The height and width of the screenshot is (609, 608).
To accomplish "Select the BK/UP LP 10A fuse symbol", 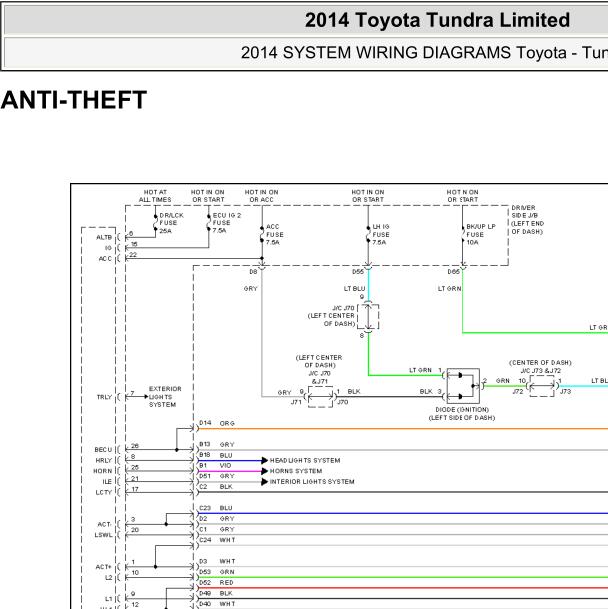I will [462, 234].
